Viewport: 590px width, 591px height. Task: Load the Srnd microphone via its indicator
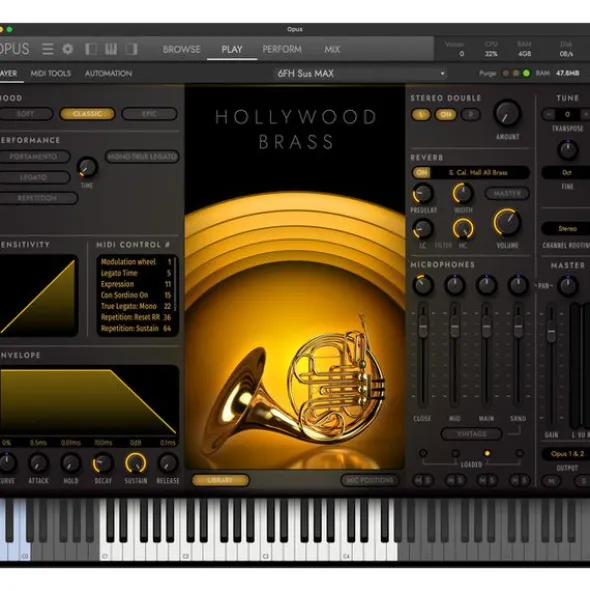520,453
